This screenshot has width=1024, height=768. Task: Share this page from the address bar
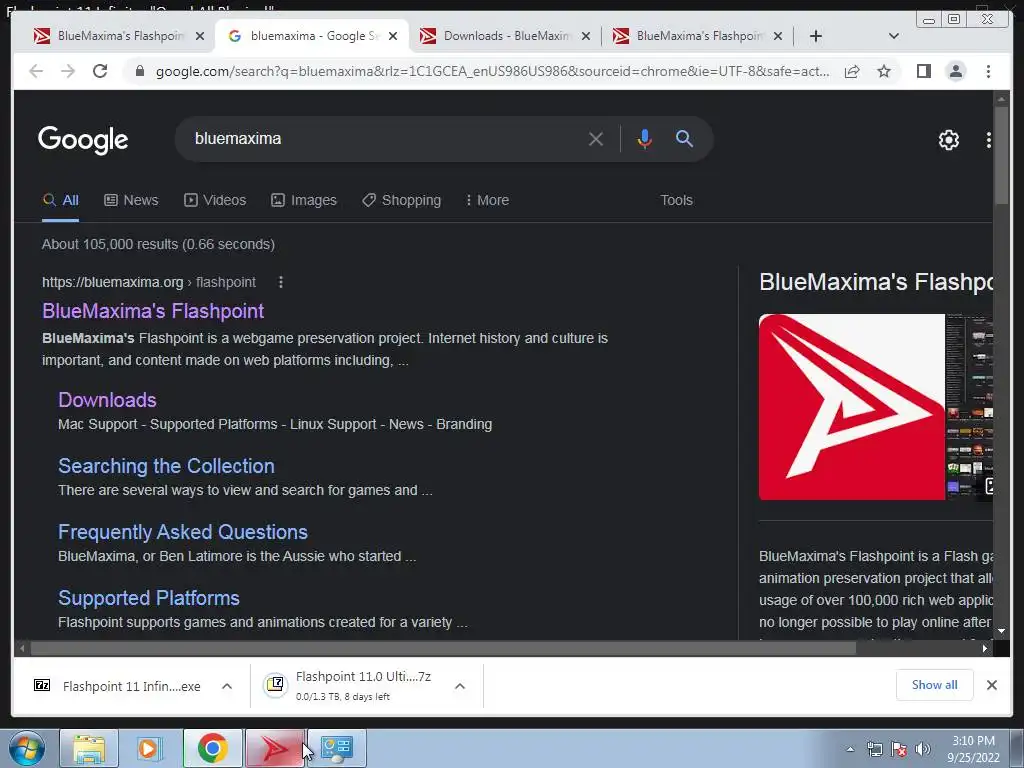(852, 71)
